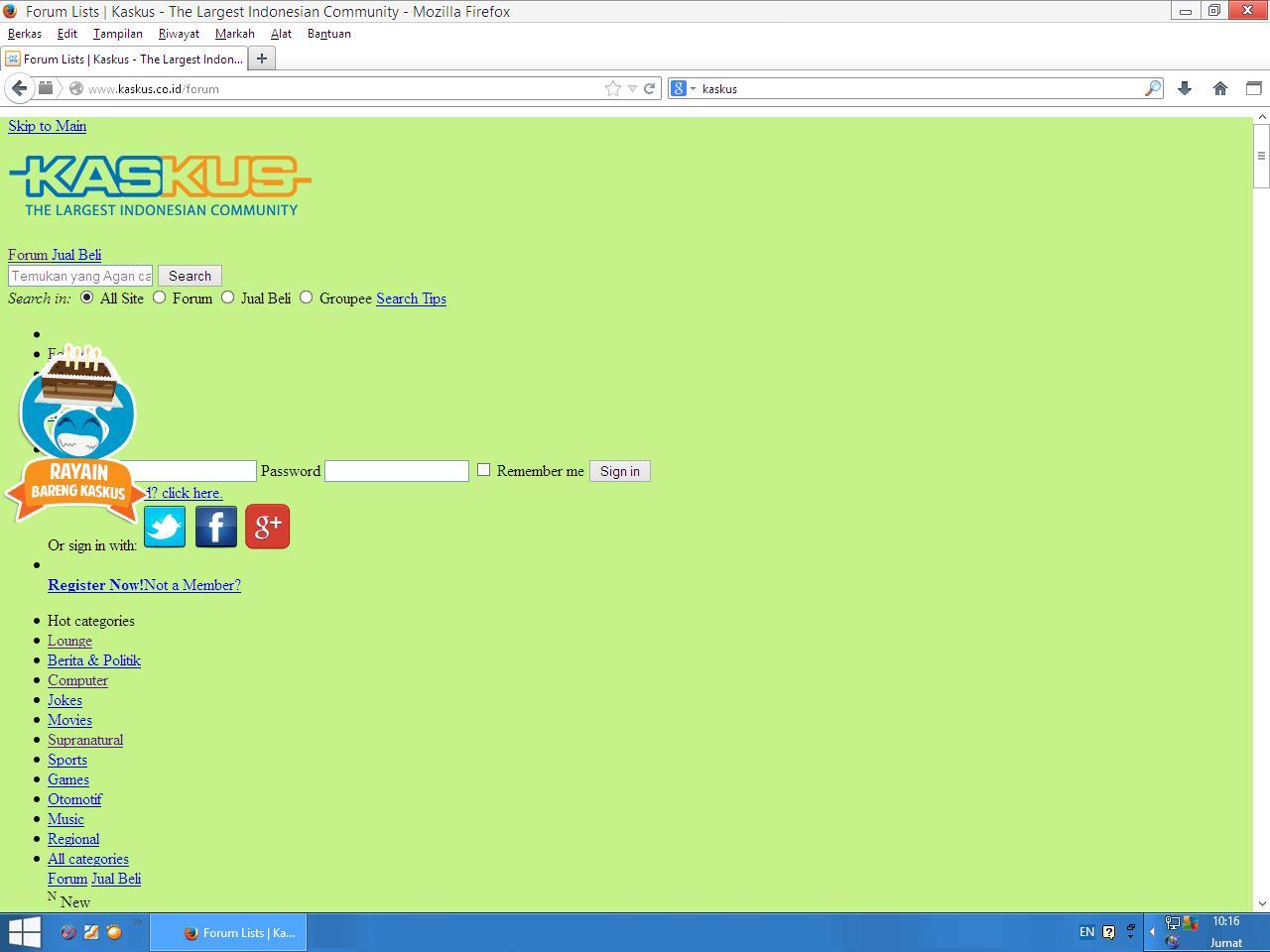Open the Markah menu

(234, 34)
